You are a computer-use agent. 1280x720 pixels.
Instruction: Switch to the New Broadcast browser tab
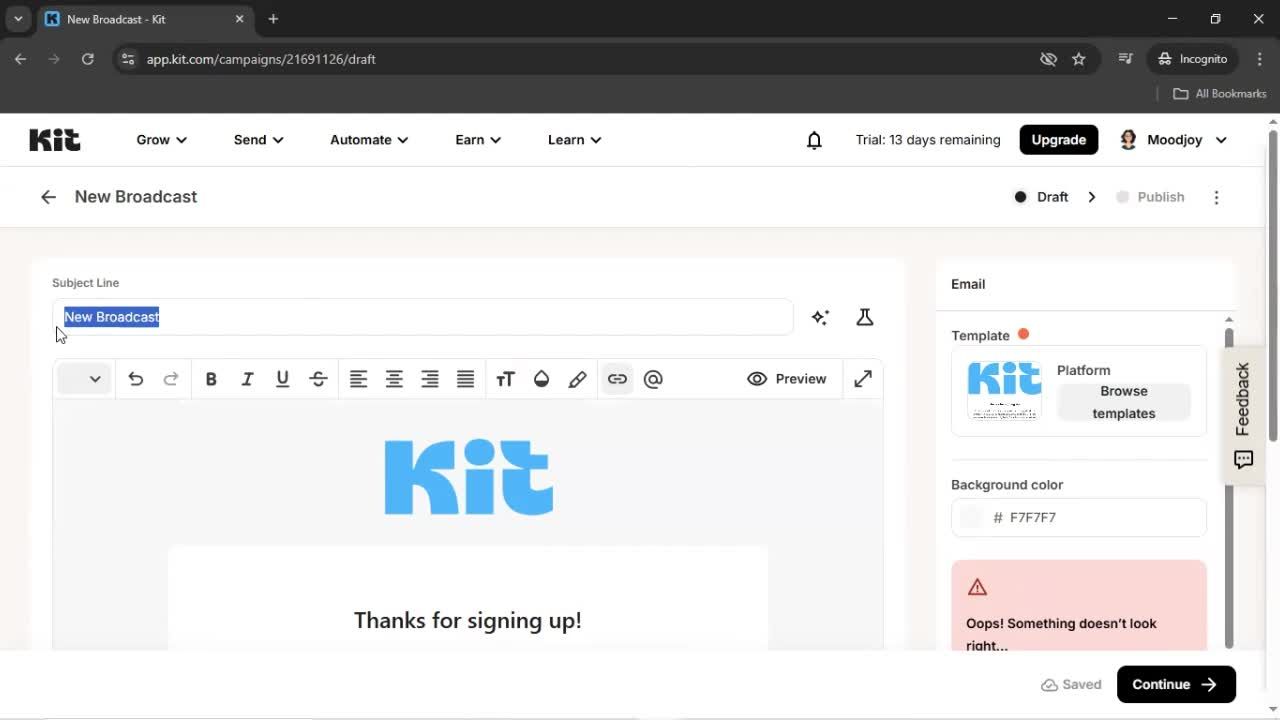130,19
